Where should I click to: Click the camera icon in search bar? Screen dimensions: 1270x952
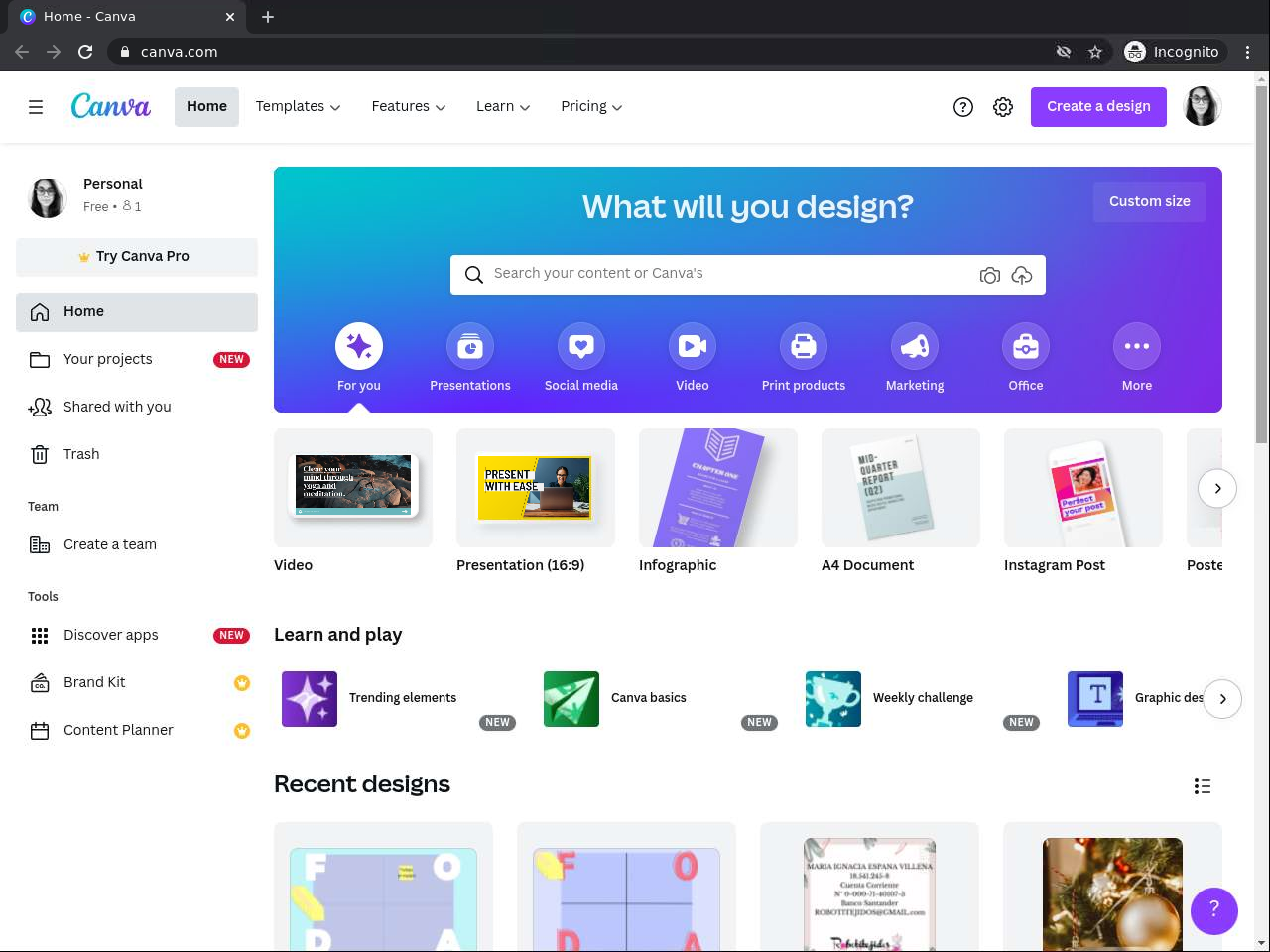point(989,275)
